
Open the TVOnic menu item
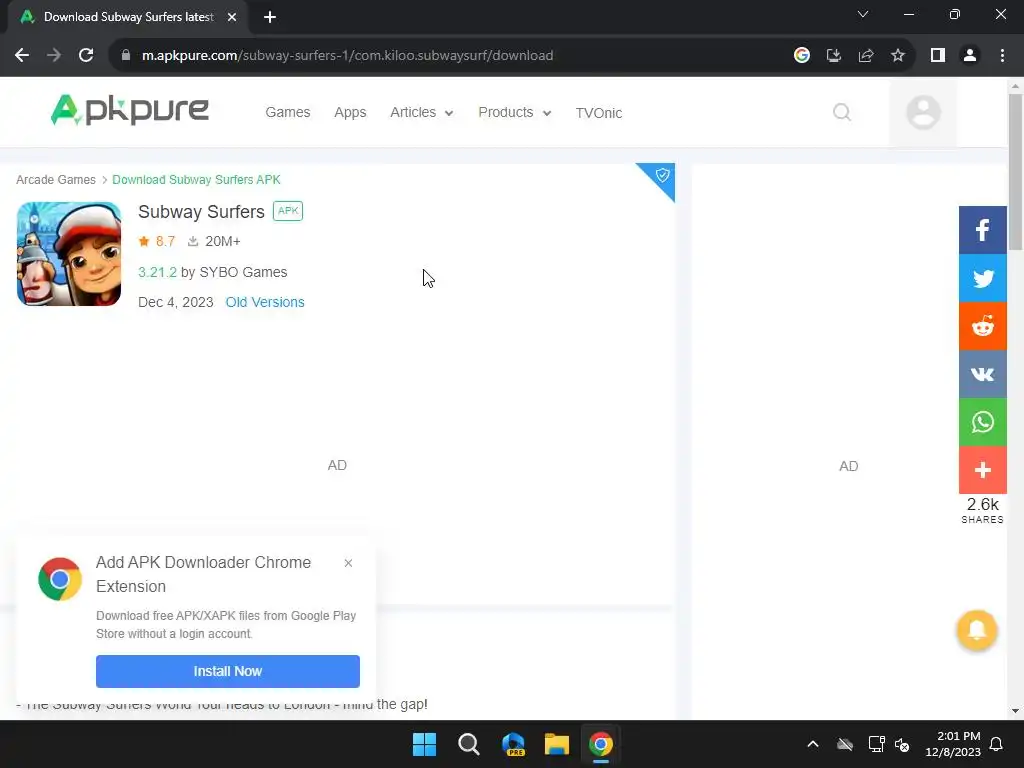[598, 113]
